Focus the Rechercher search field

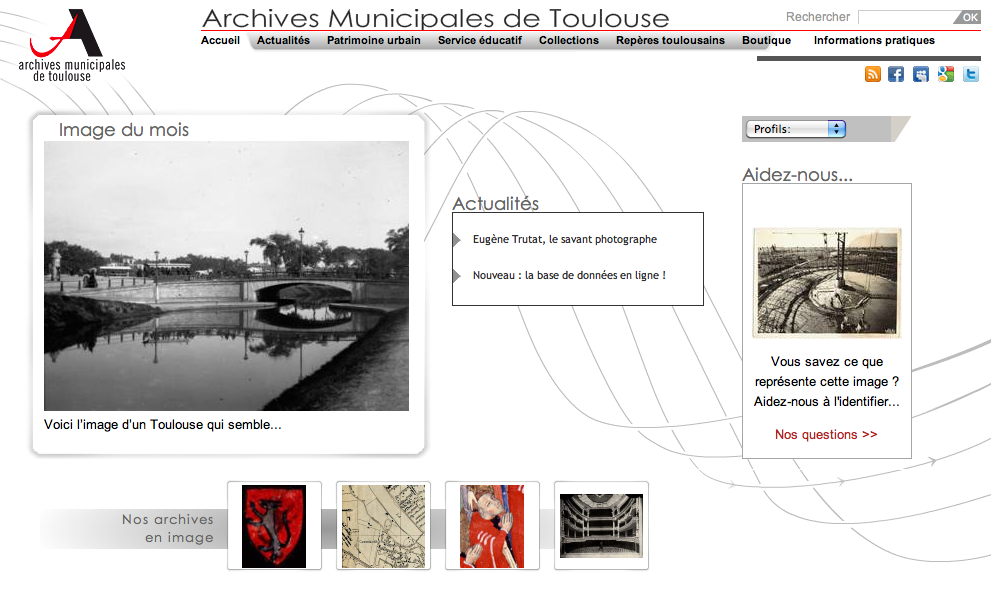tap(907, 17)
